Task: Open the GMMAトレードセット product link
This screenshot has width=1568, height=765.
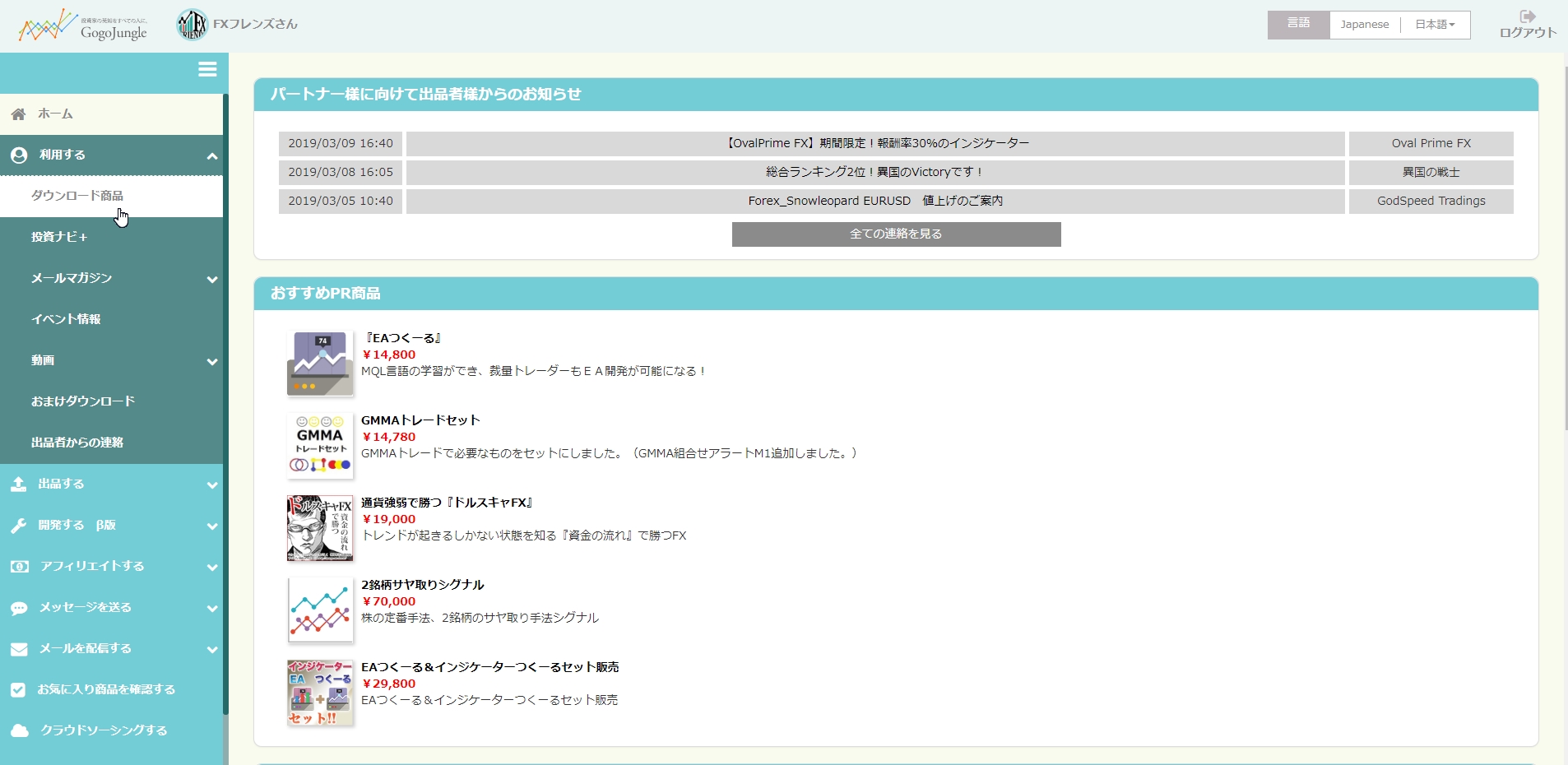Action: point(420,420)
